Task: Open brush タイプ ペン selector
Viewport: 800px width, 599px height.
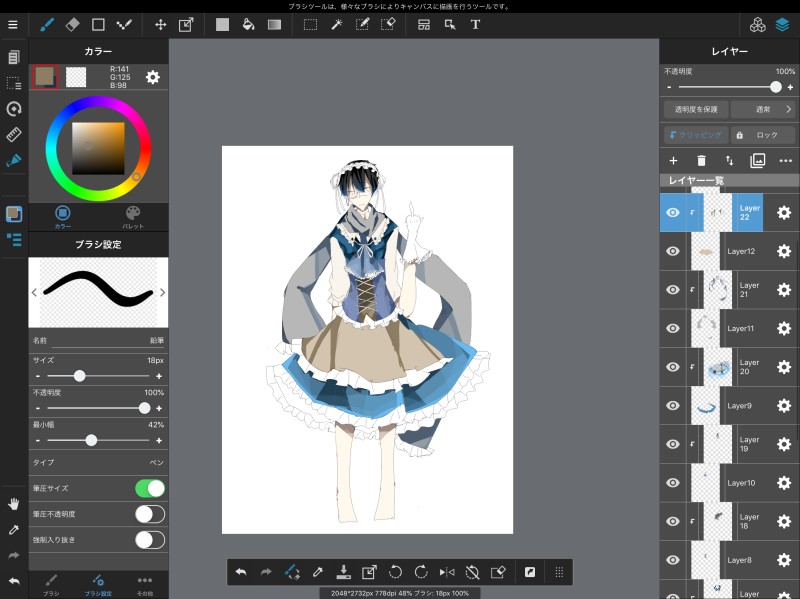Action: (98, 462)
